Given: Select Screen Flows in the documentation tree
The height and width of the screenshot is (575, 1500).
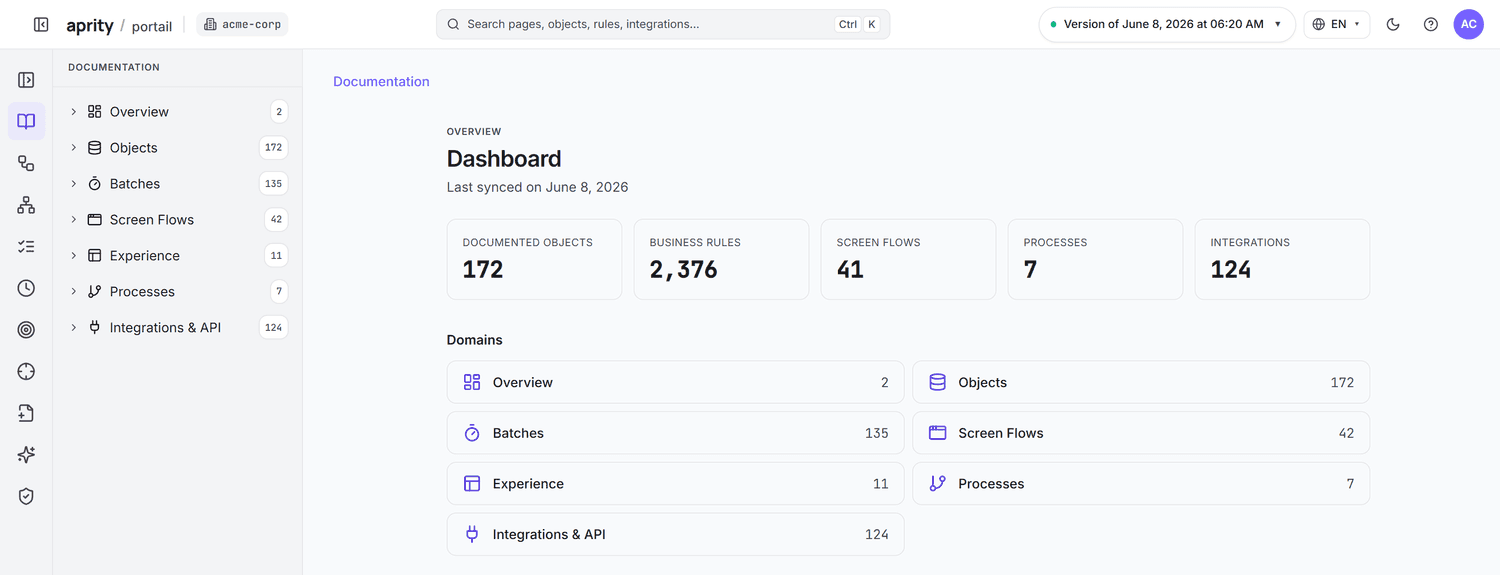Looking at the screenshot, I should click(152, 220).
